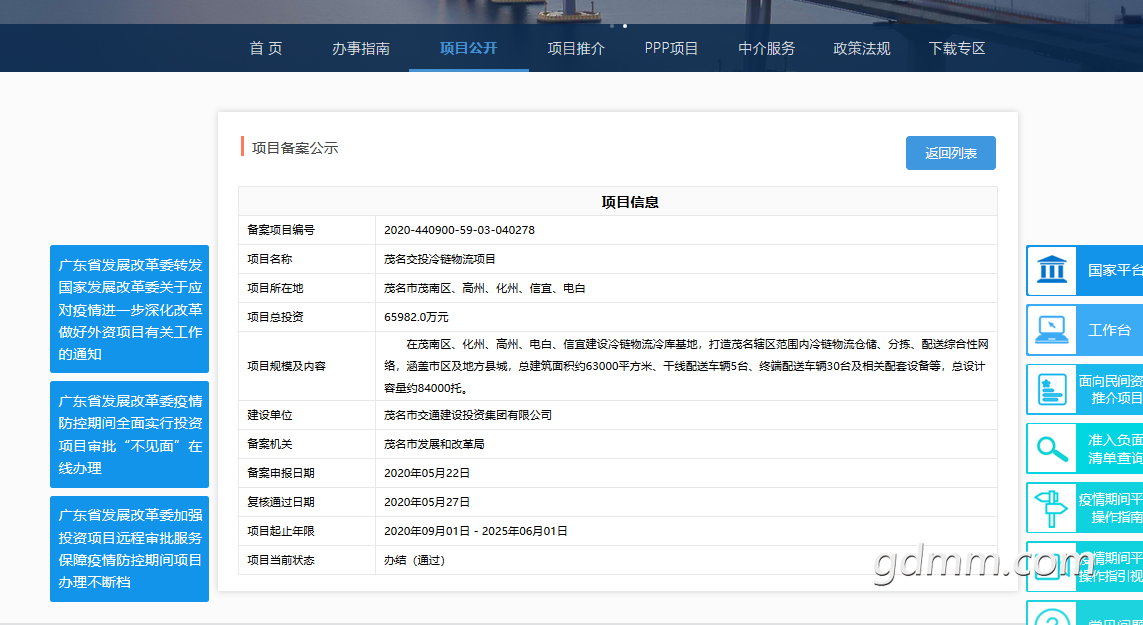
Task: Click the 面向民间资本推介项目 document icon
Action: [1052, 389]
